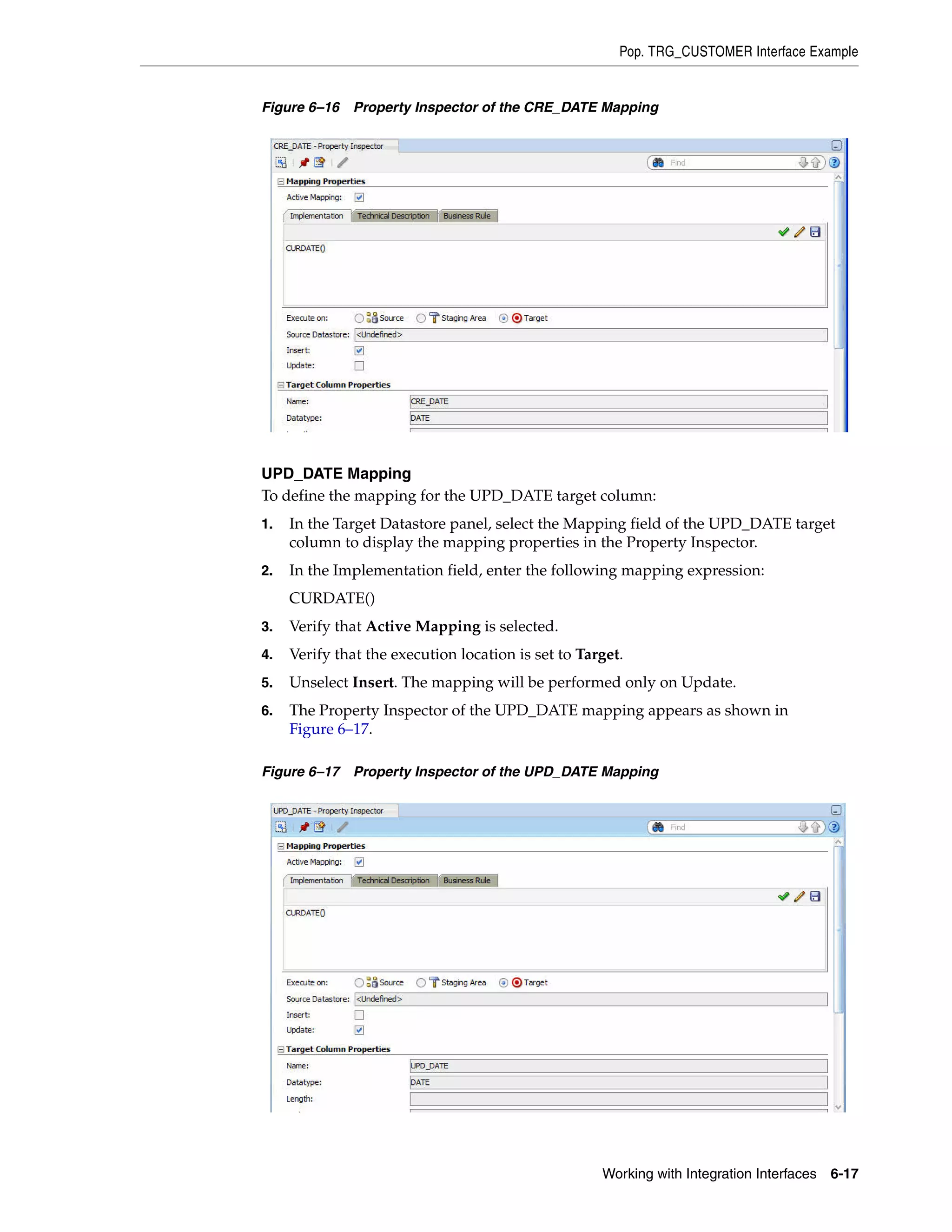Viewport: 952px width, 1232px height.
Task: Click find-next down arrow in UPD_DATE inspector
Action: pos(803,827)
